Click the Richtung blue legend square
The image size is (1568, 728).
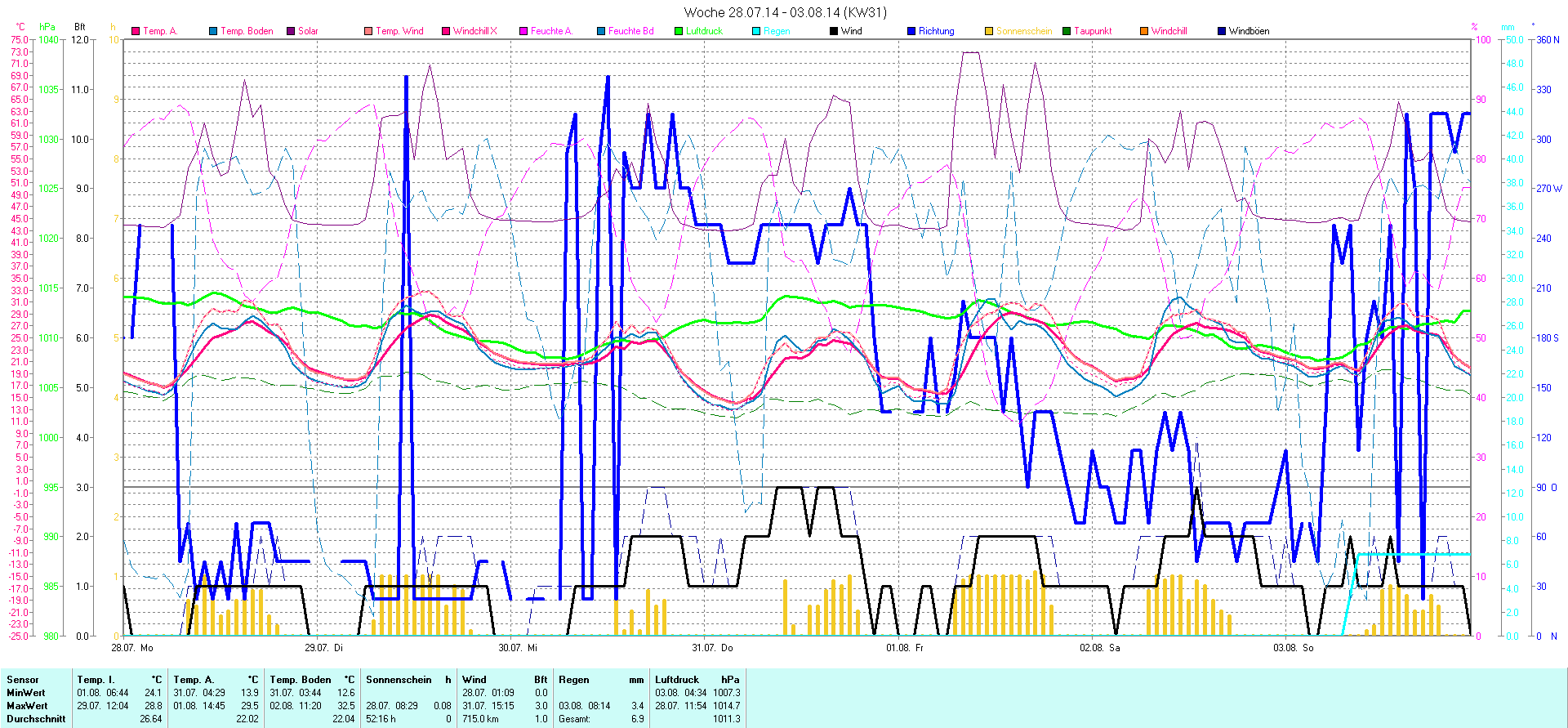(x=911, y=32)
